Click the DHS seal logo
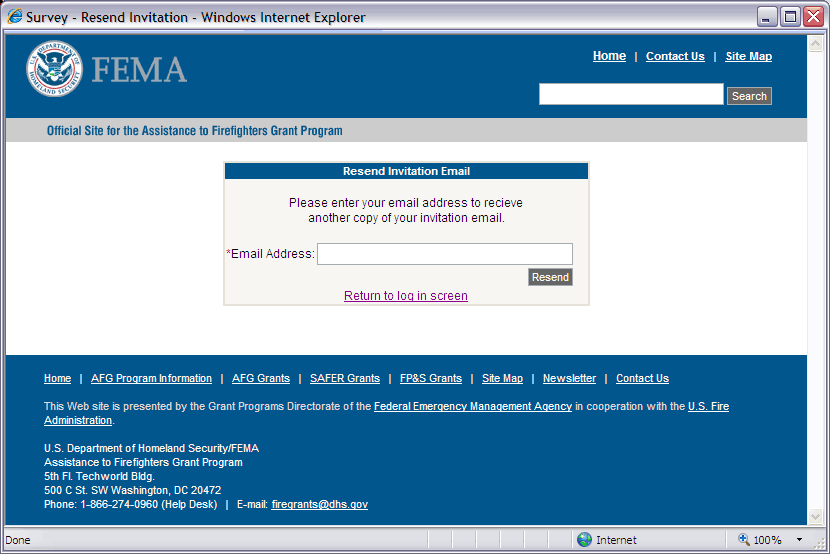The image size is (830, 554). click(x=54, y=69)
